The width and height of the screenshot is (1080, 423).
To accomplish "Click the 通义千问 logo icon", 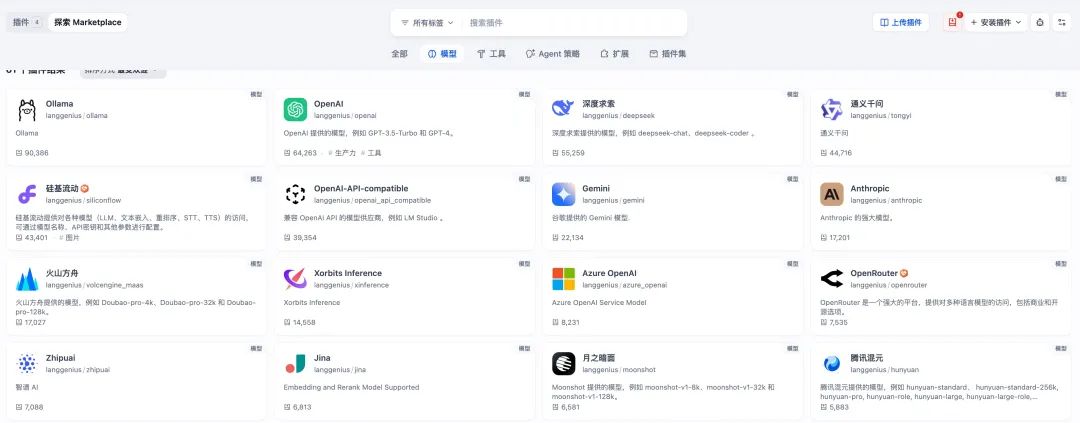I will point(832,110).
